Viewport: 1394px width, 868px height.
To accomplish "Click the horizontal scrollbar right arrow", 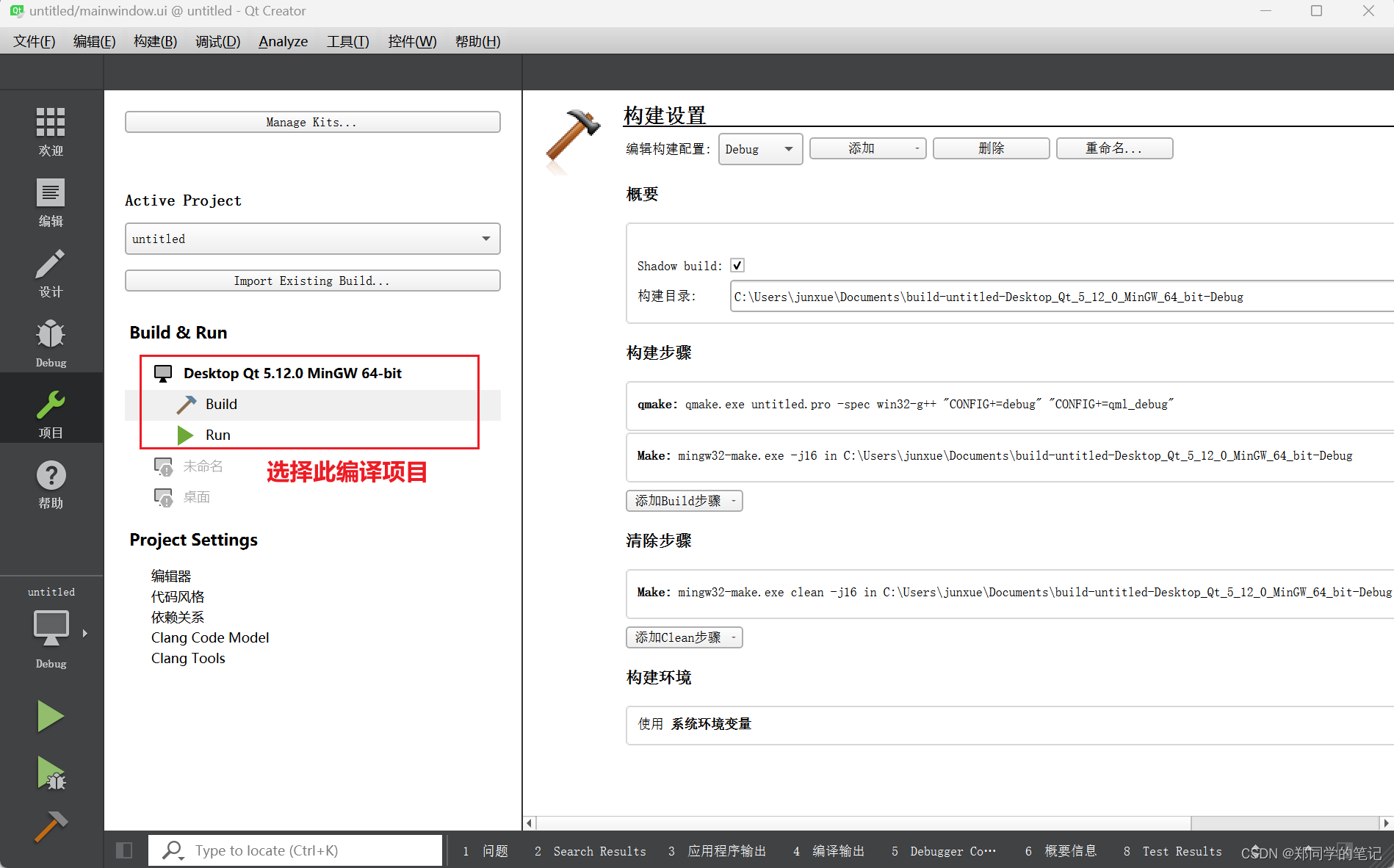I will click(1386, 823).
